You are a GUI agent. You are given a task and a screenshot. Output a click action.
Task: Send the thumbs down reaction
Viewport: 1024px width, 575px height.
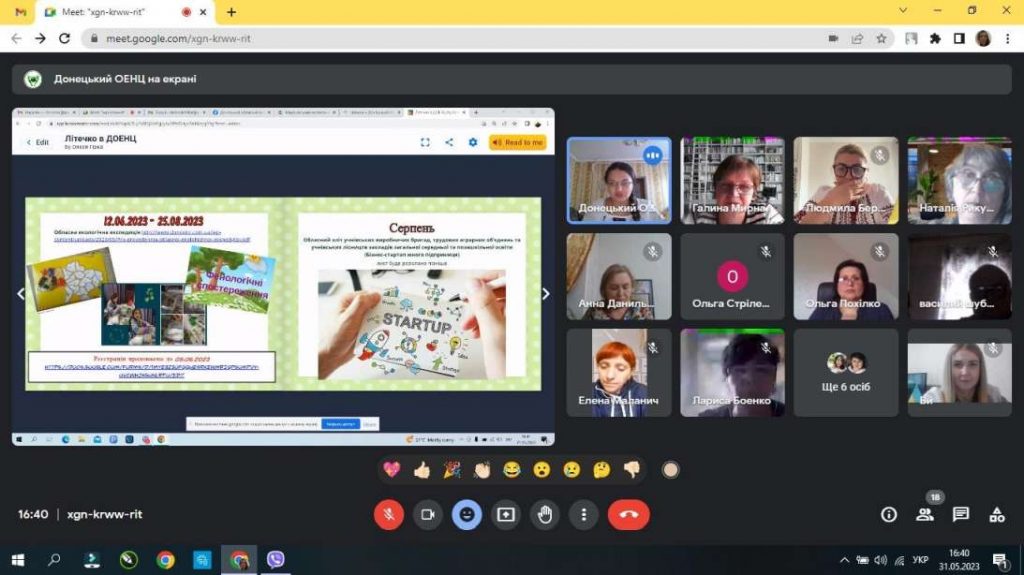pos(632,470)
